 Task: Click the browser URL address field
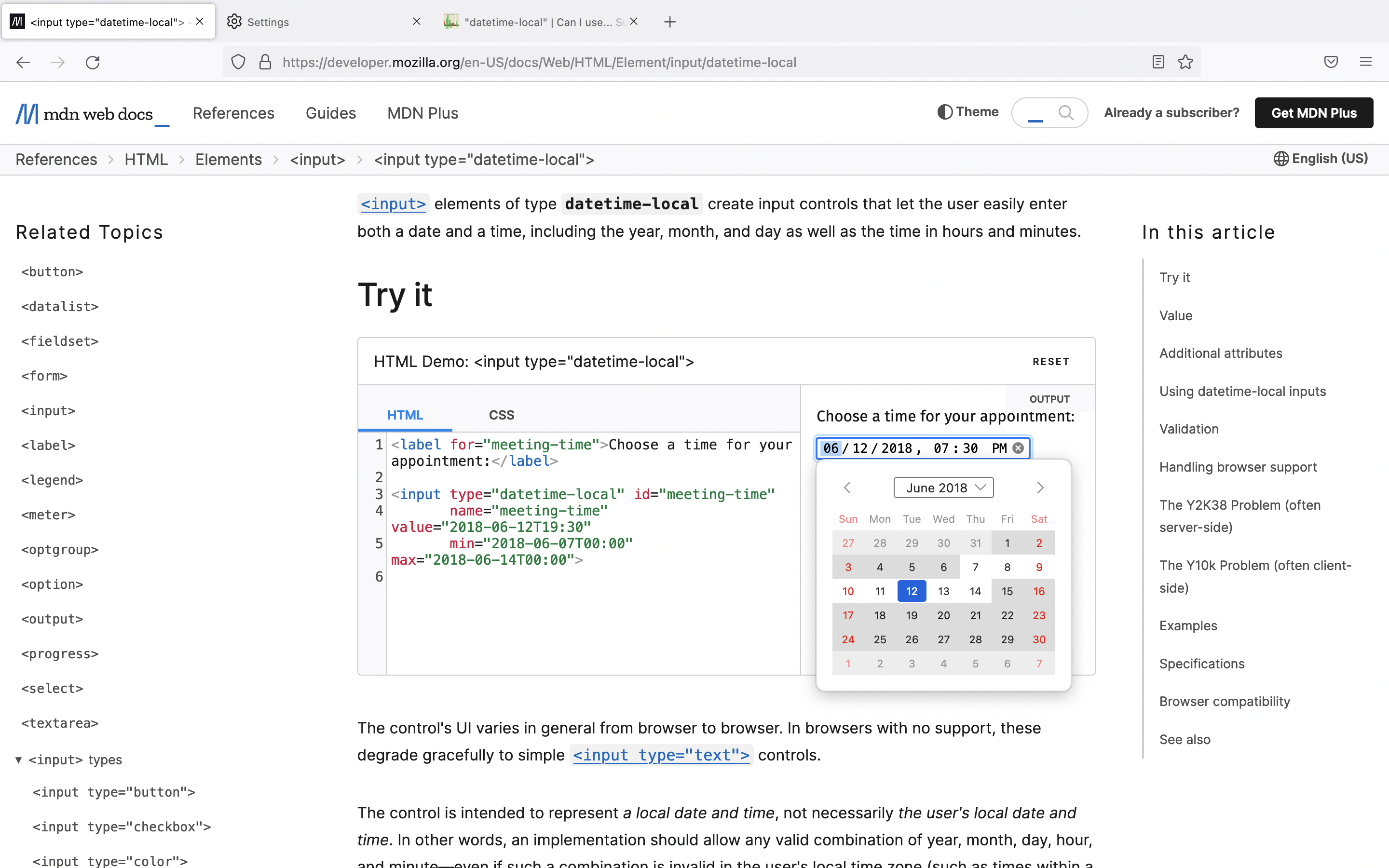click(689, 62)
